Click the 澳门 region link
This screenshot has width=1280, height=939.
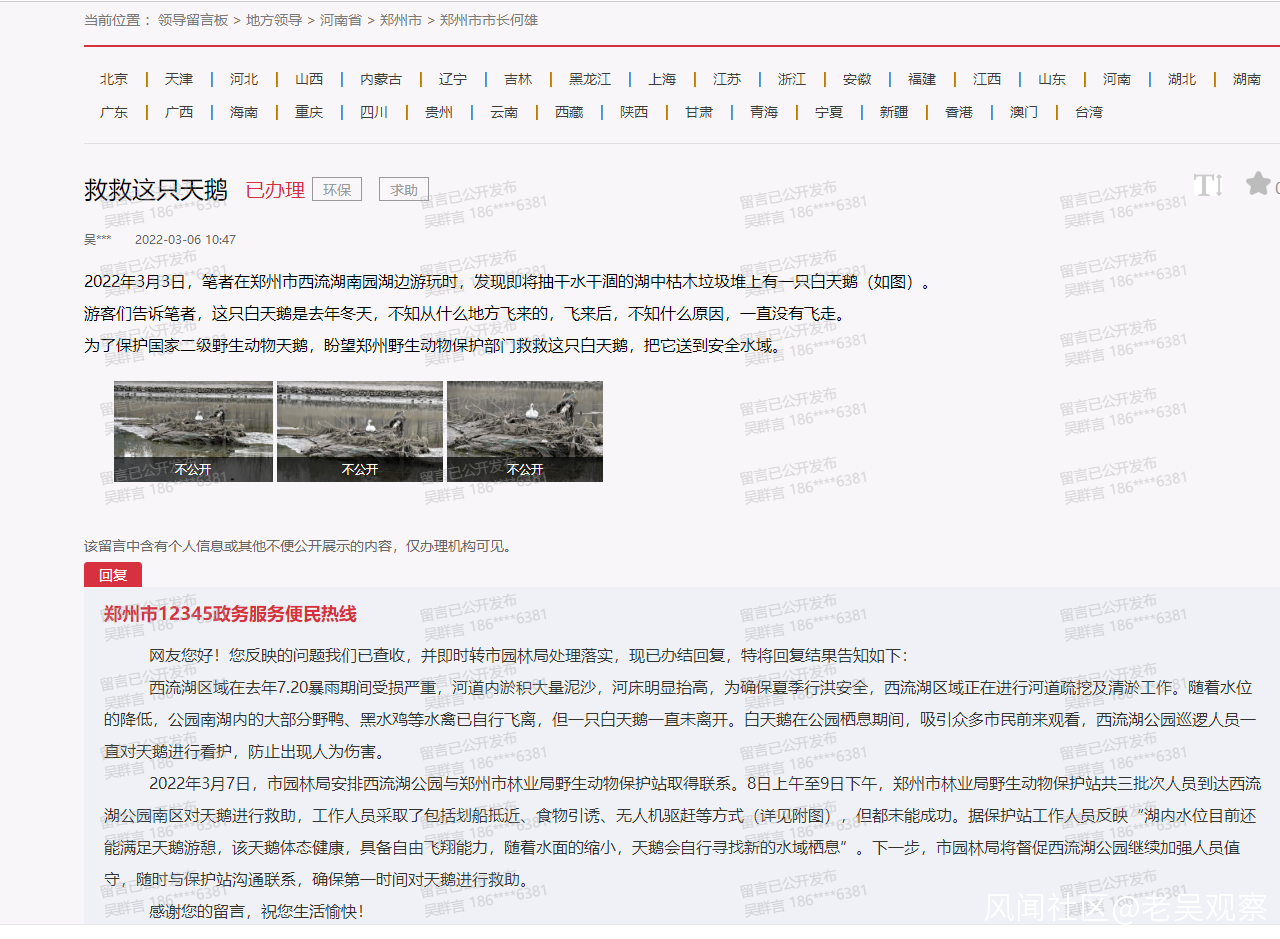click(x=1024, y=112)
